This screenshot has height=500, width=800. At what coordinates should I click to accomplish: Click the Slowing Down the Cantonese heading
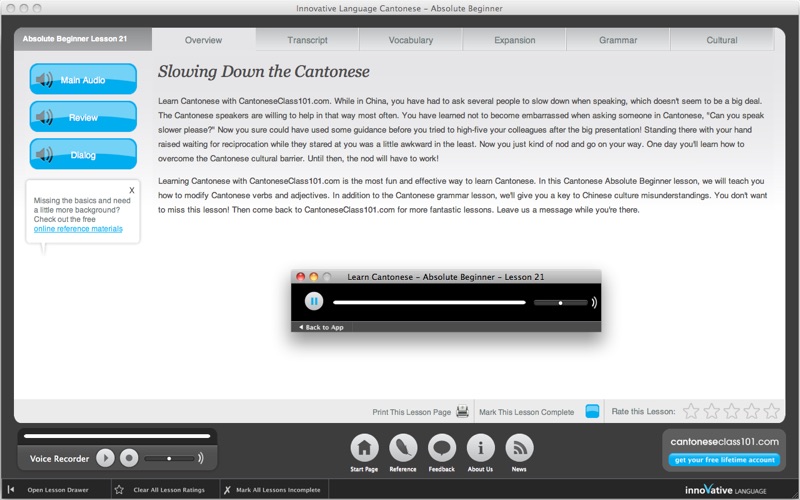(x=263, y=72)
